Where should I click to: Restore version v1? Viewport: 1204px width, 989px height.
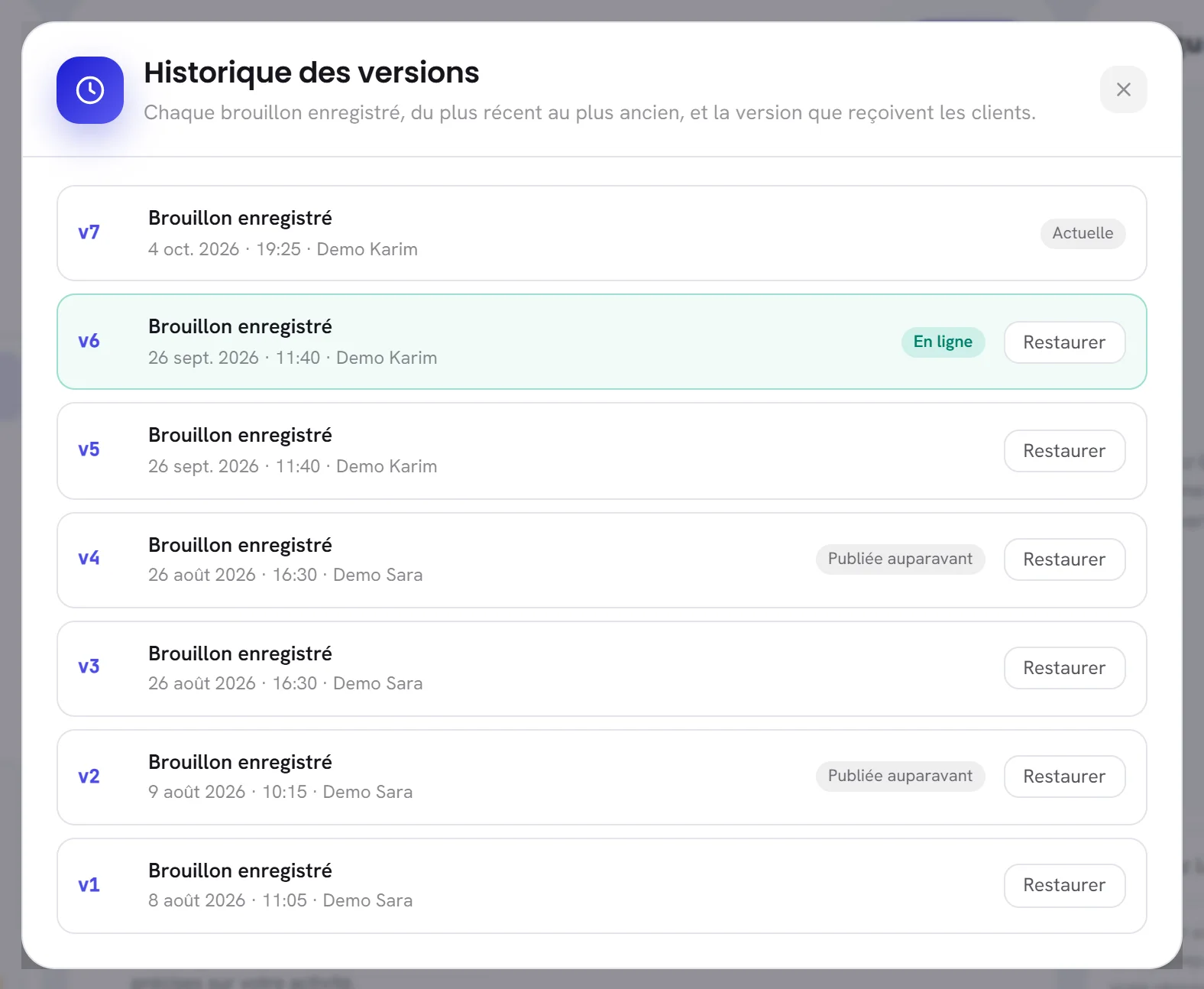[x=1064, y=885]
